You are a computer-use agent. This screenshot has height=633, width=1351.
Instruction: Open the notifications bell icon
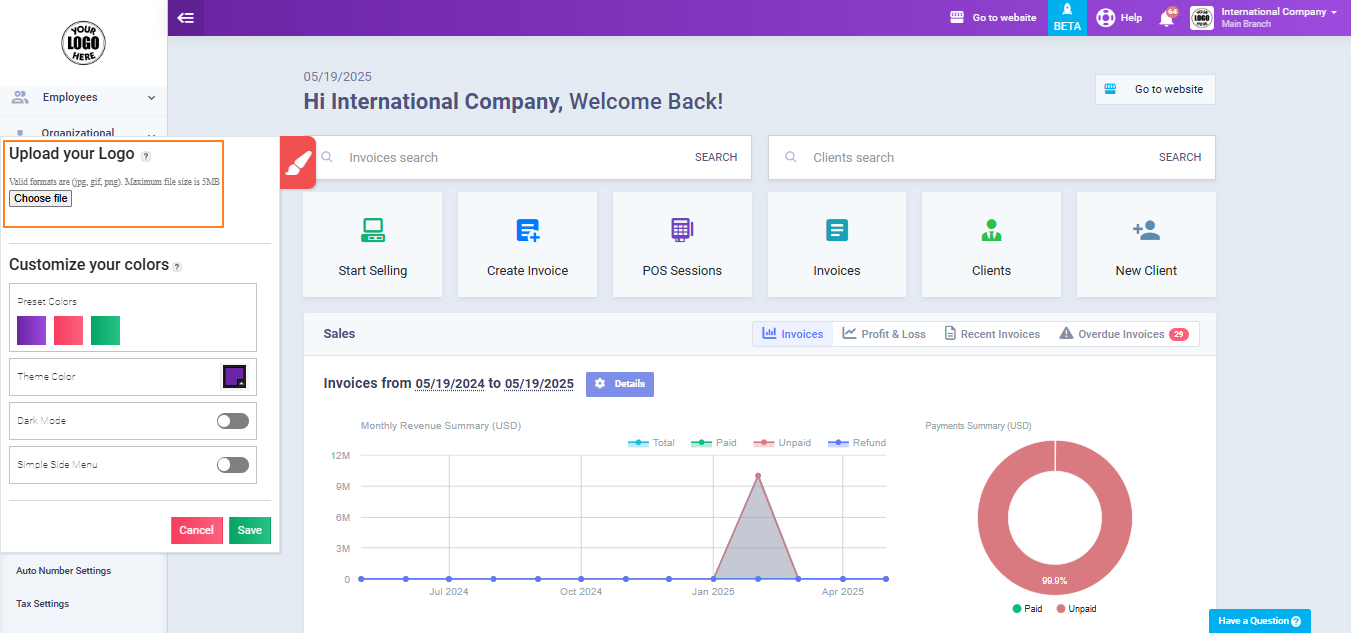pyautogui.click(x=1166, y=18)
